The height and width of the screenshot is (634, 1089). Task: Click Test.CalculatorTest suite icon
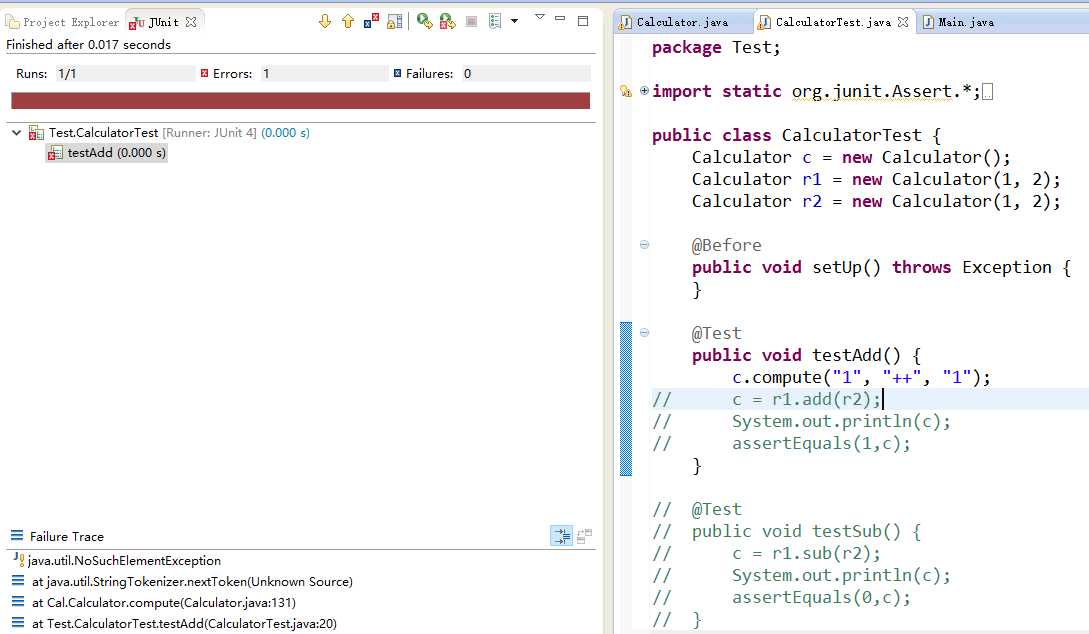[36, 133]
